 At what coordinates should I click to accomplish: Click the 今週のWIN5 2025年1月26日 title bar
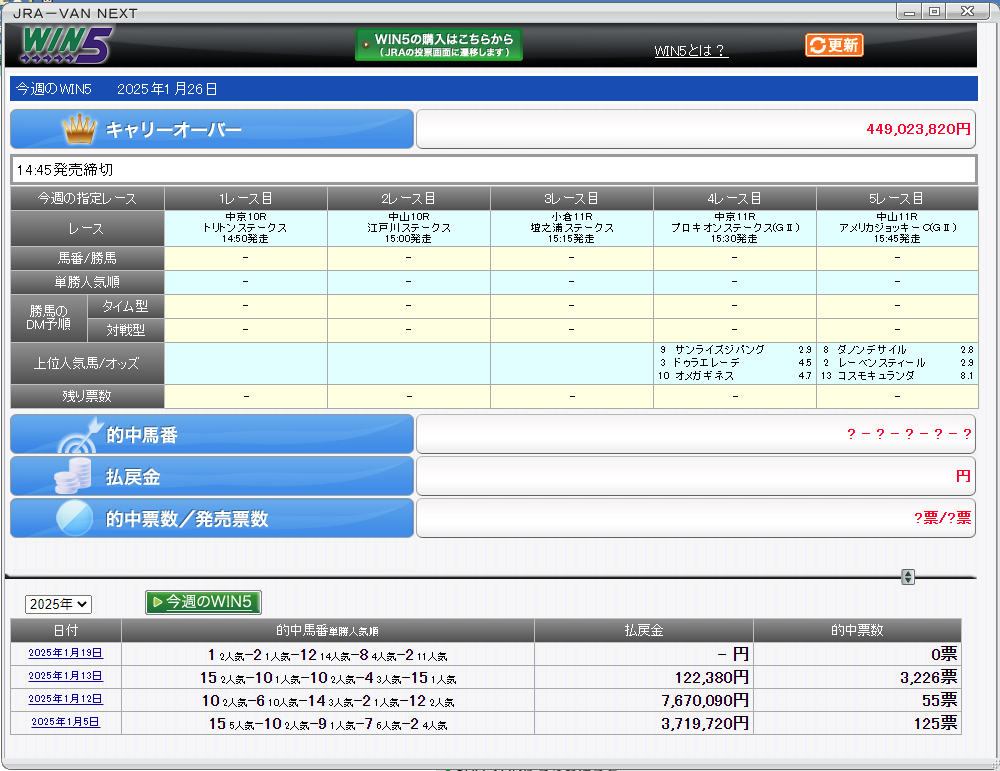pos(494,89)
